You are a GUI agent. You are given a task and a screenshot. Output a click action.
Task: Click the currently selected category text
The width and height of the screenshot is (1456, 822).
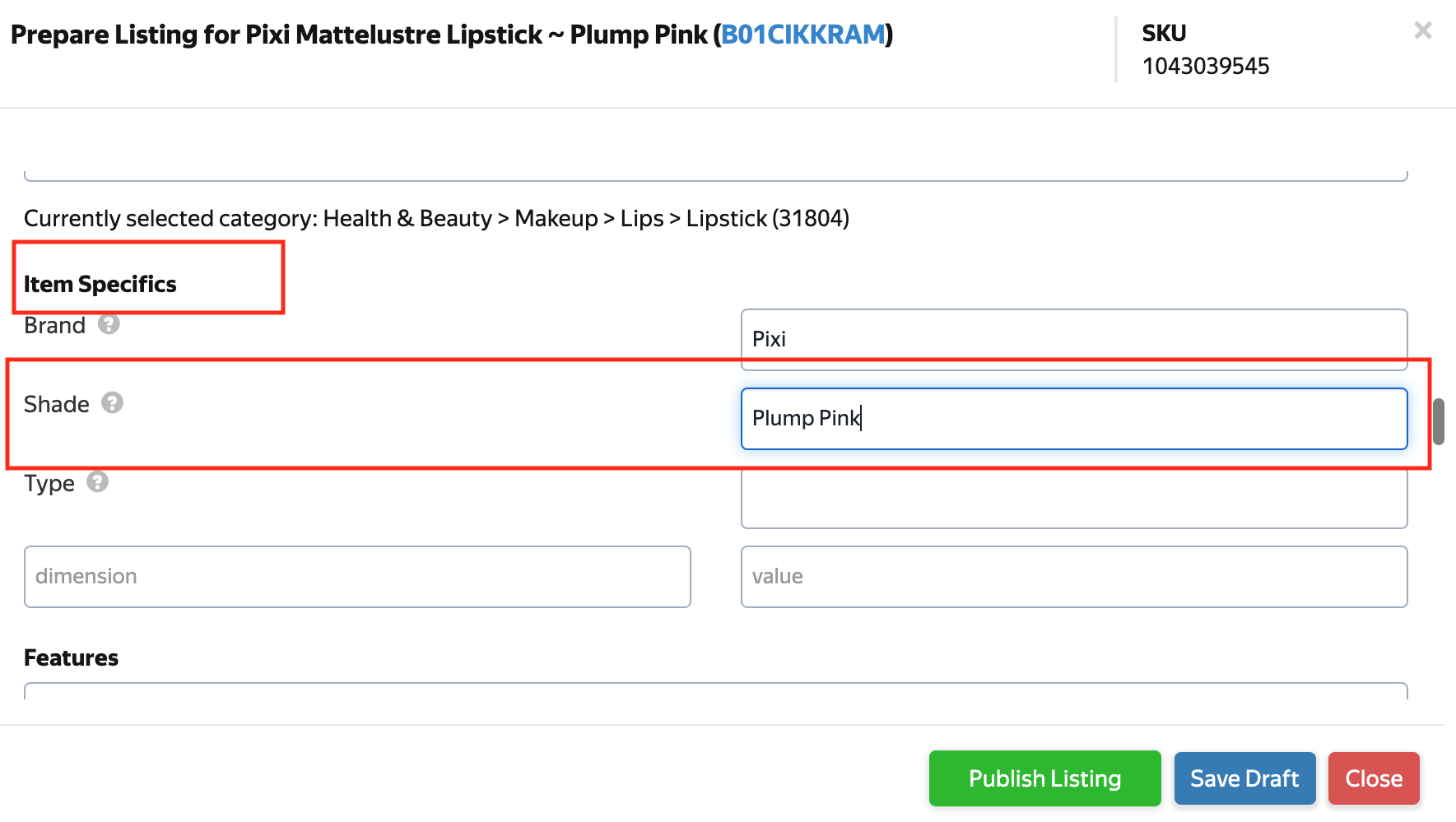tap(436, 218)
